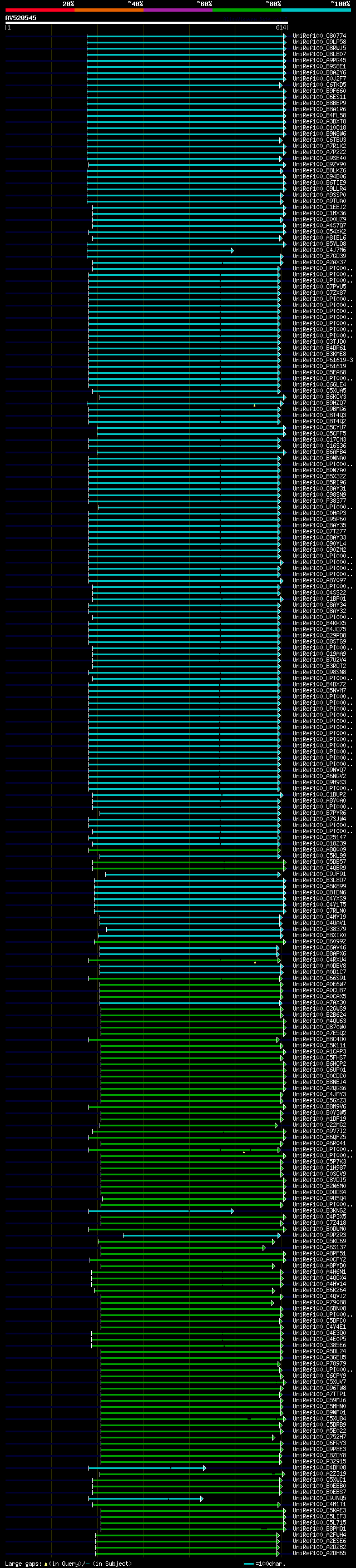Click the yellow gap marker on the Q4RXU4 row

tap(255, 962)
